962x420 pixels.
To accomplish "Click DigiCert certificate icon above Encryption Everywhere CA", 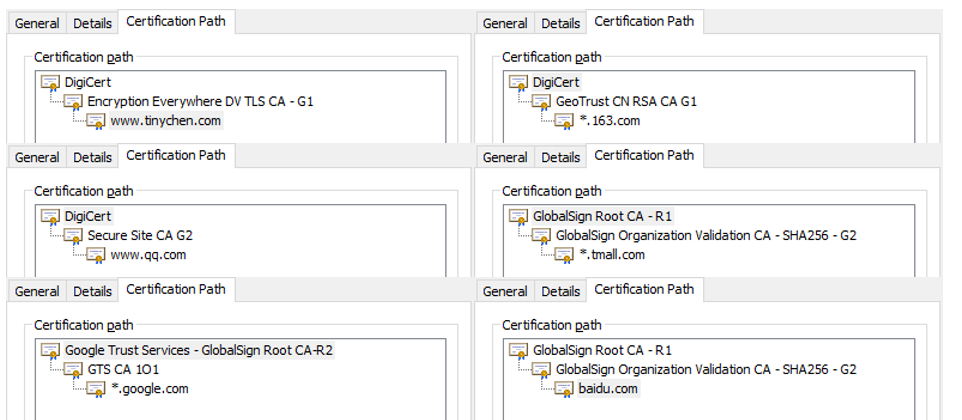I will coord(50,82).
